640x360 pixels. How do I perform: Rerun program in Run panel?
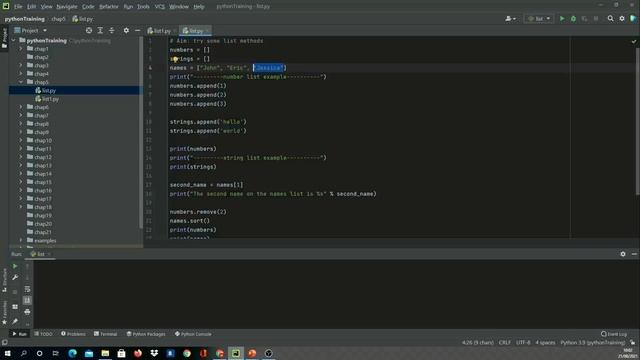point(15,266)
